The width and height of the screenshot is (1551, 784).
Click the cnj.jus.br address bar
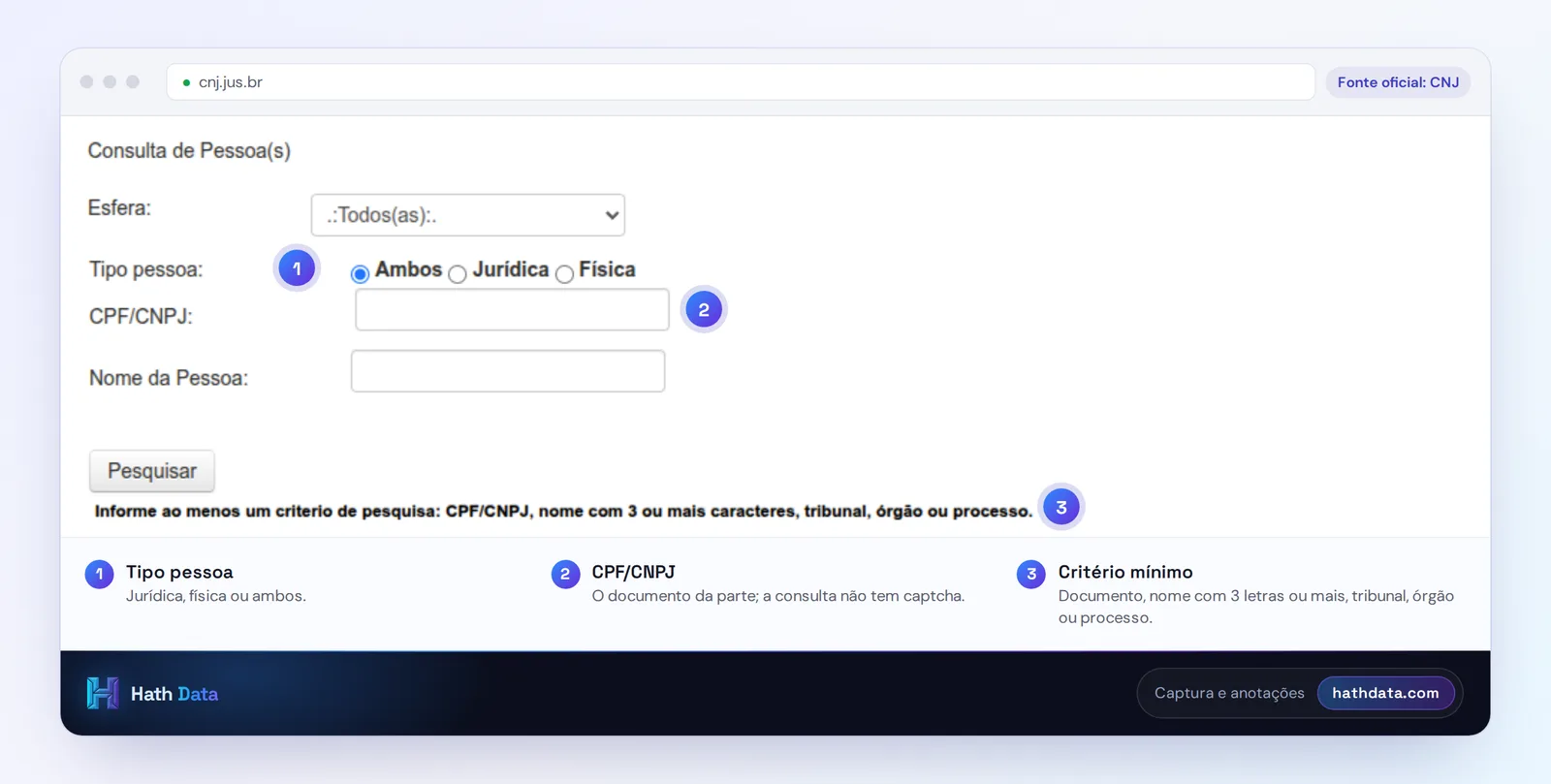pos(741,82)
